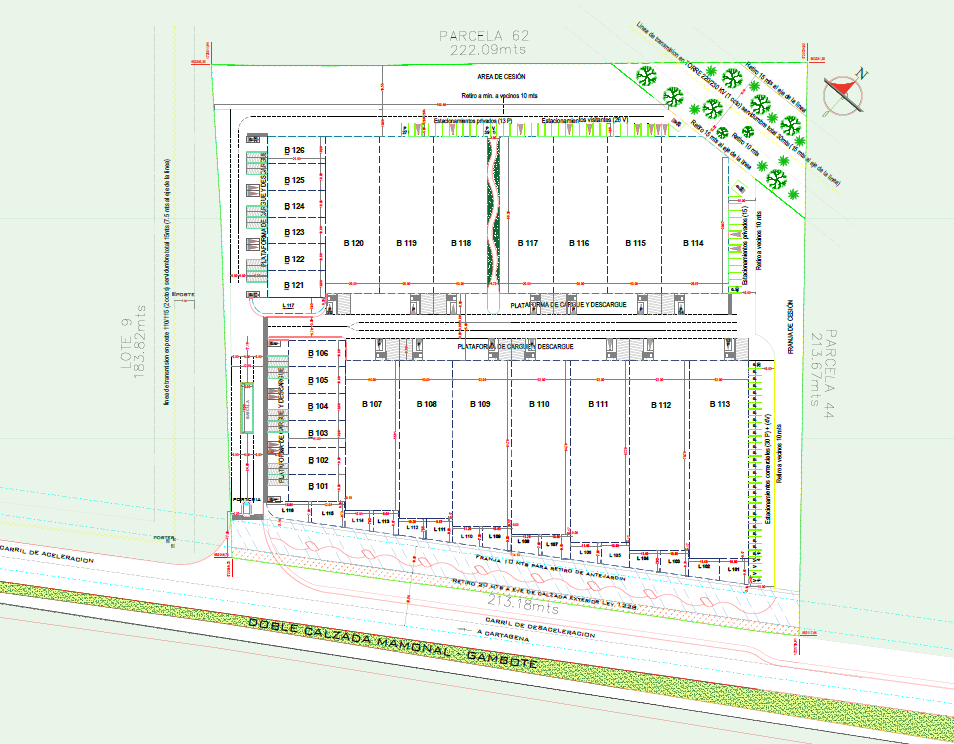
Task: Select the B 110 warehouse label
Action: click(x=538, y=405)
